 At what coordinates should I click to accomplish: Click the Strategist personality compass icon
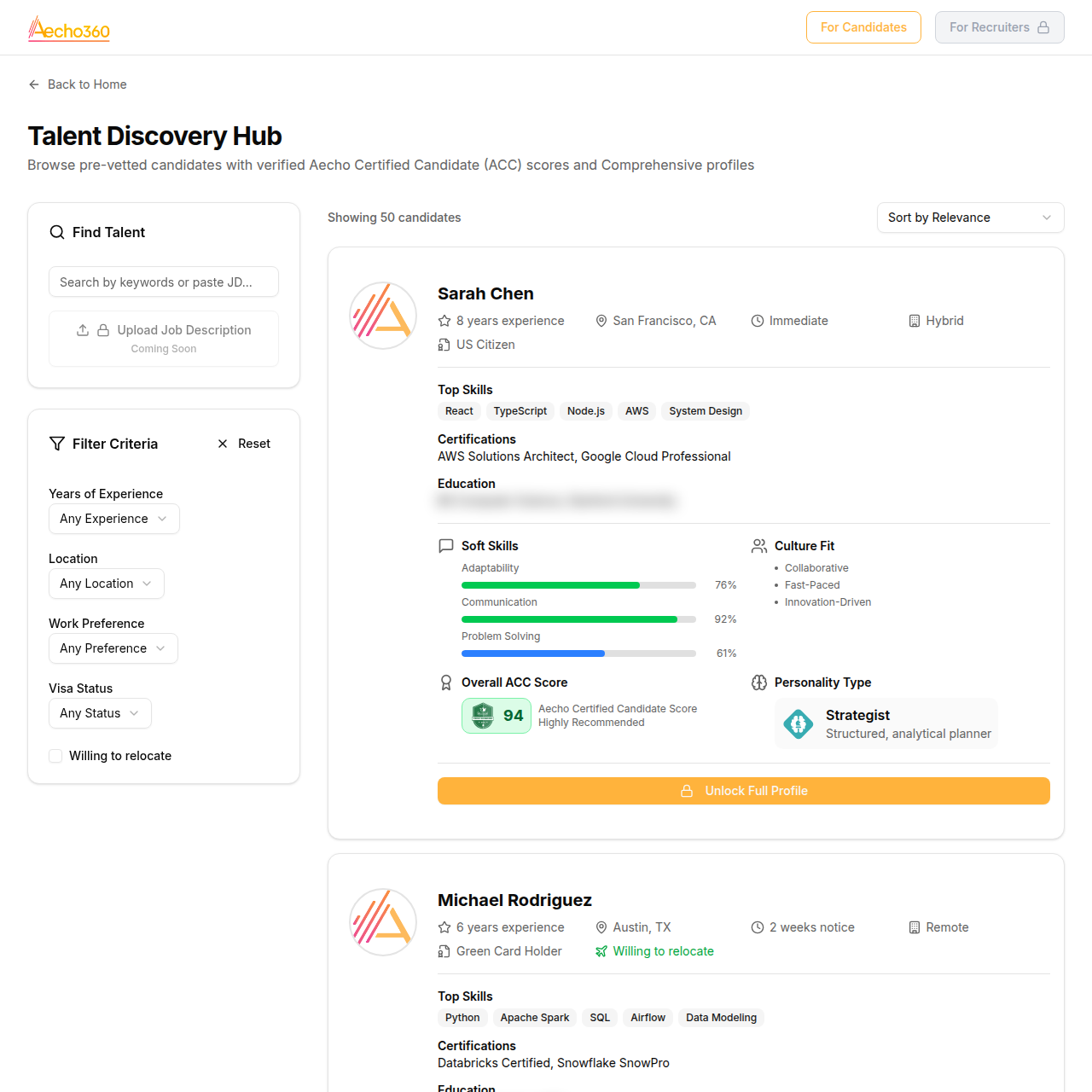point(799,723)
